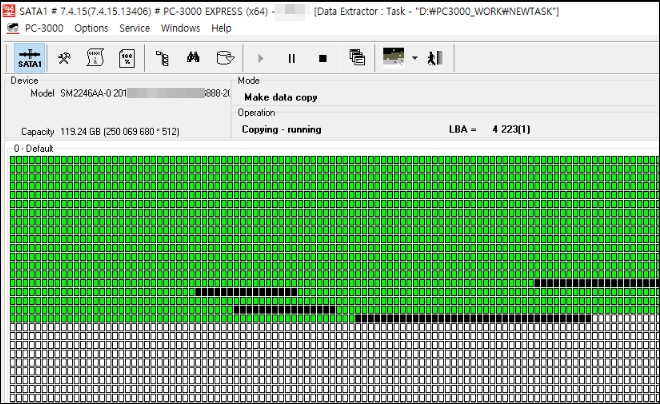This screenshot has height=404, width=660.
Task: Click the 100% document icon
Action: (127, 58)
